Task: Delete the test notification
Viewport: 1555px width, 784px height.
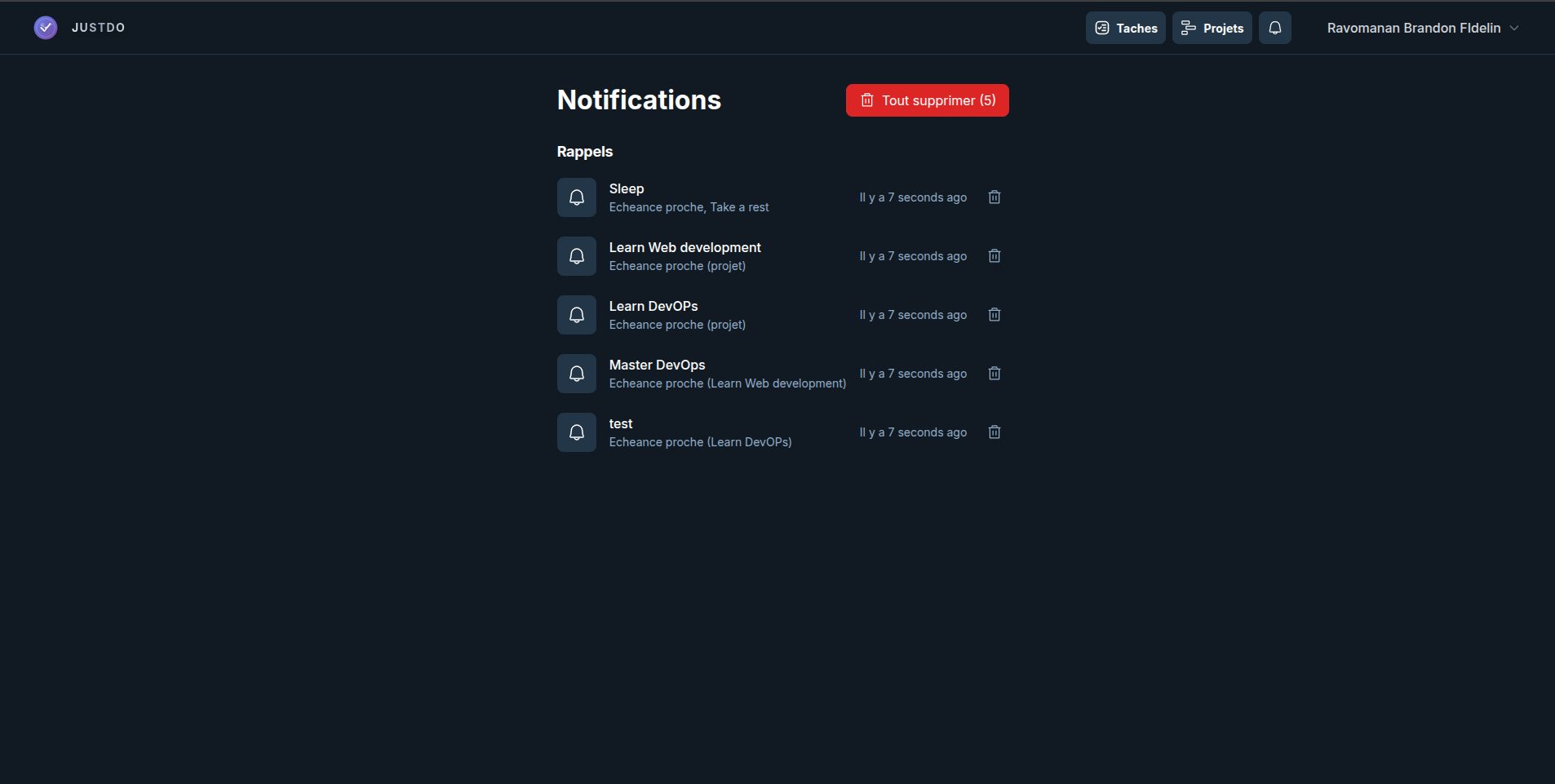Action: 994,432
